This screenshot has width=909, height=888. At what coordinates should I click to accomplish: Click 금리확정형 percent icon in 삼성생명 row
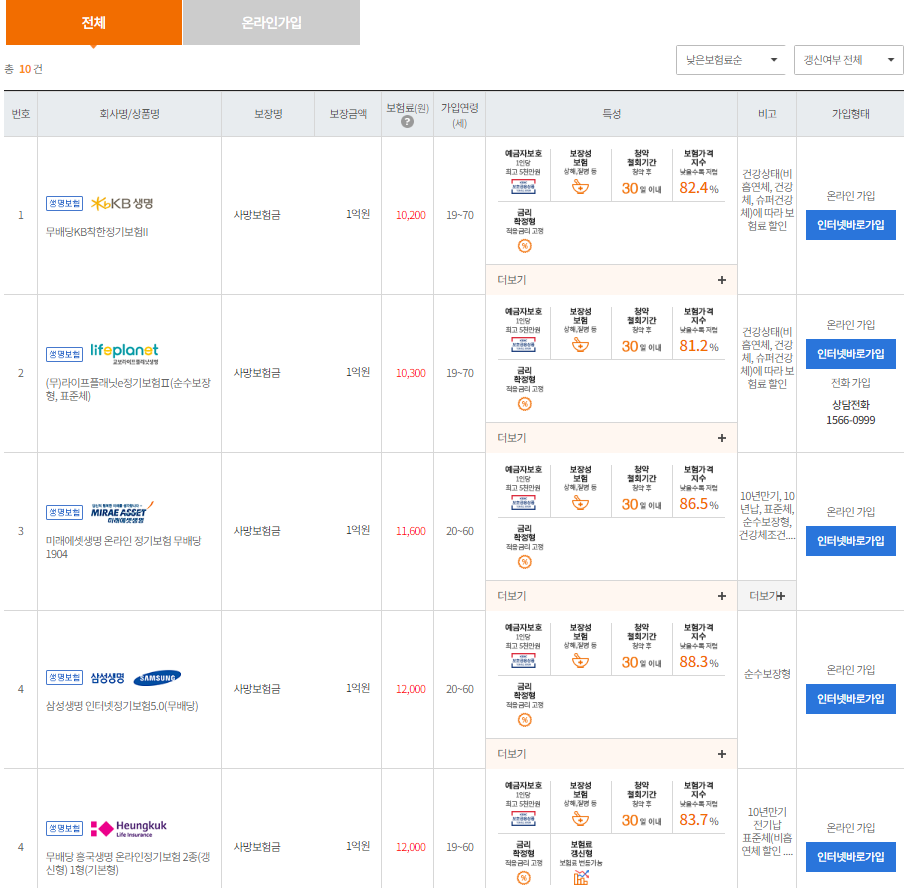[524, 720]
